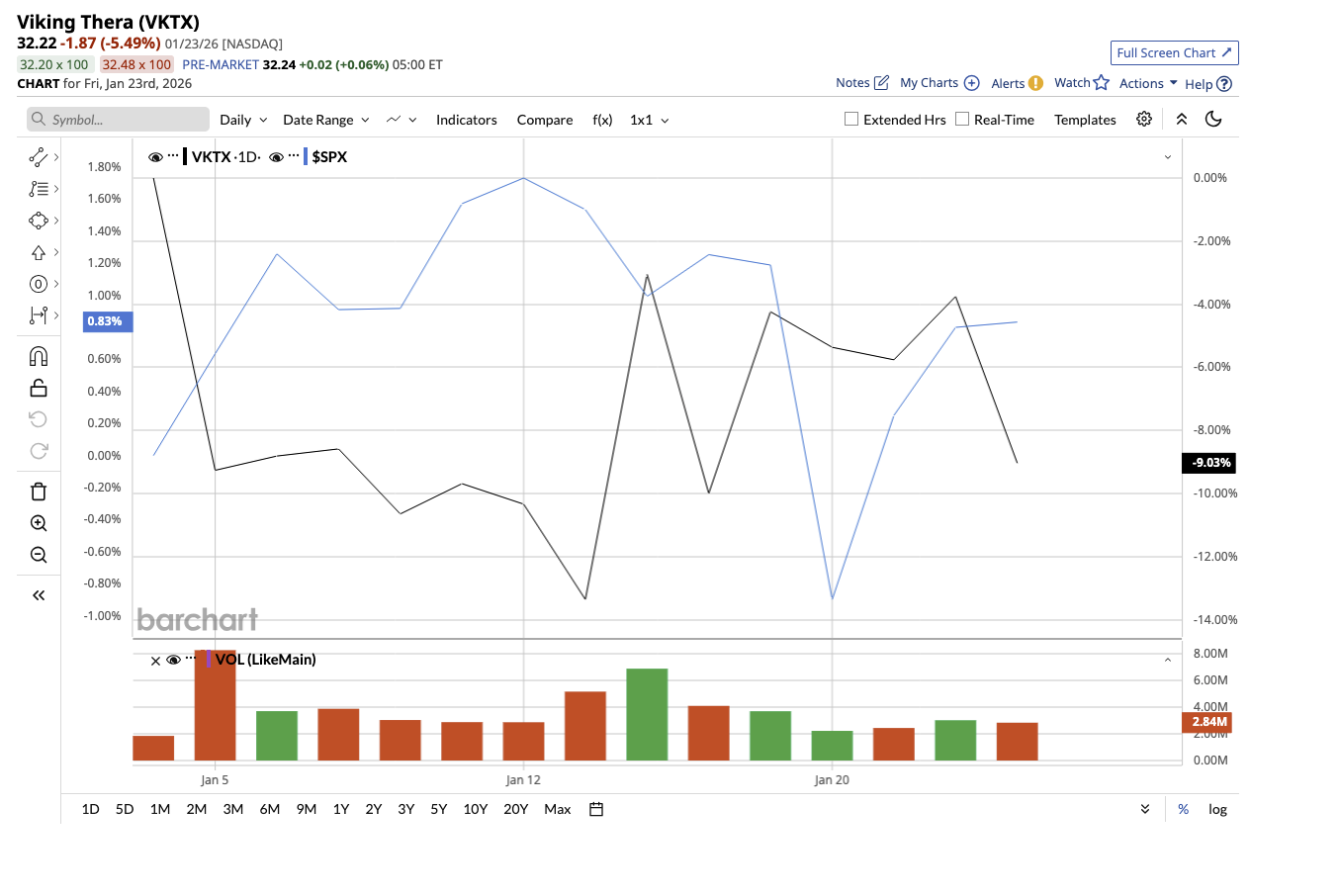Open the calendar date picker icon
The width and height of the screenshot is (1339, 896).
(596, 809)
